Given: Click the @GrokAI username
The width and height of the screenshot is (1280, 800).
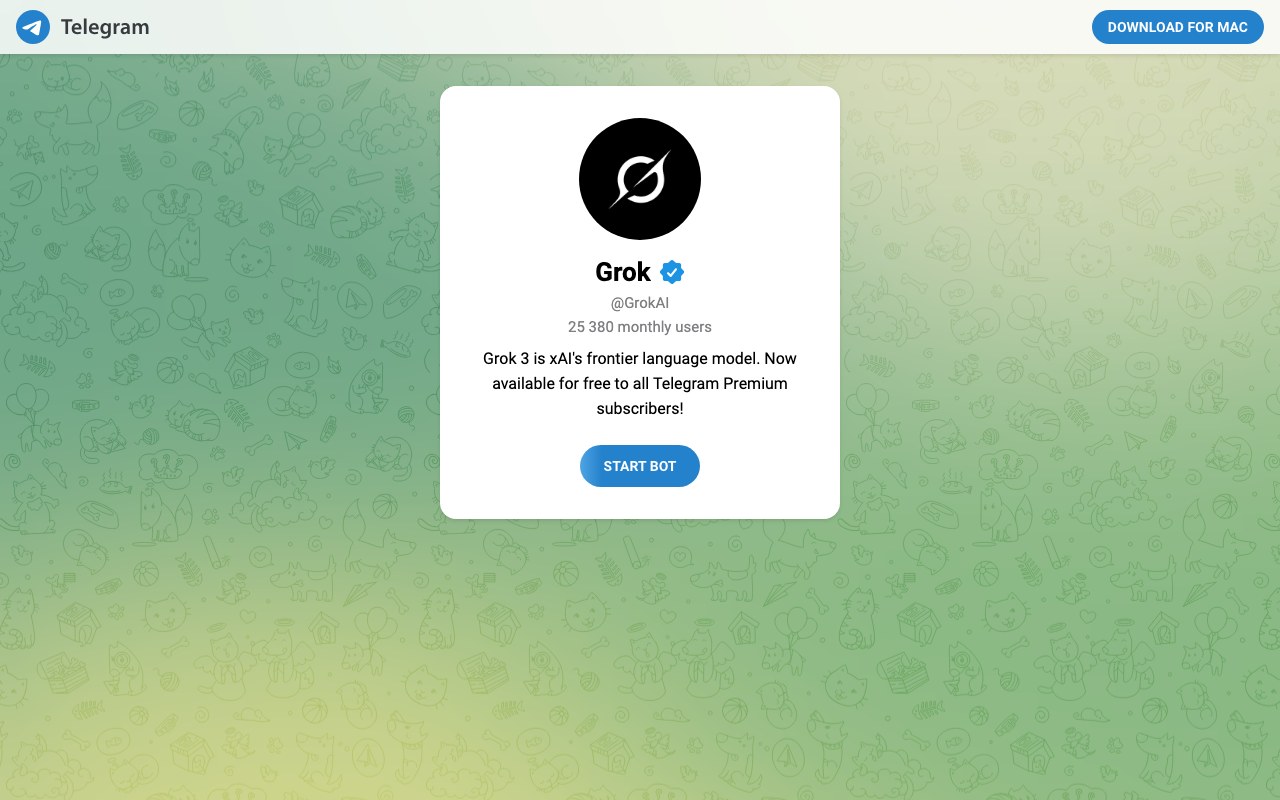Looking at the screenshot, I should [x=640, y=302].
